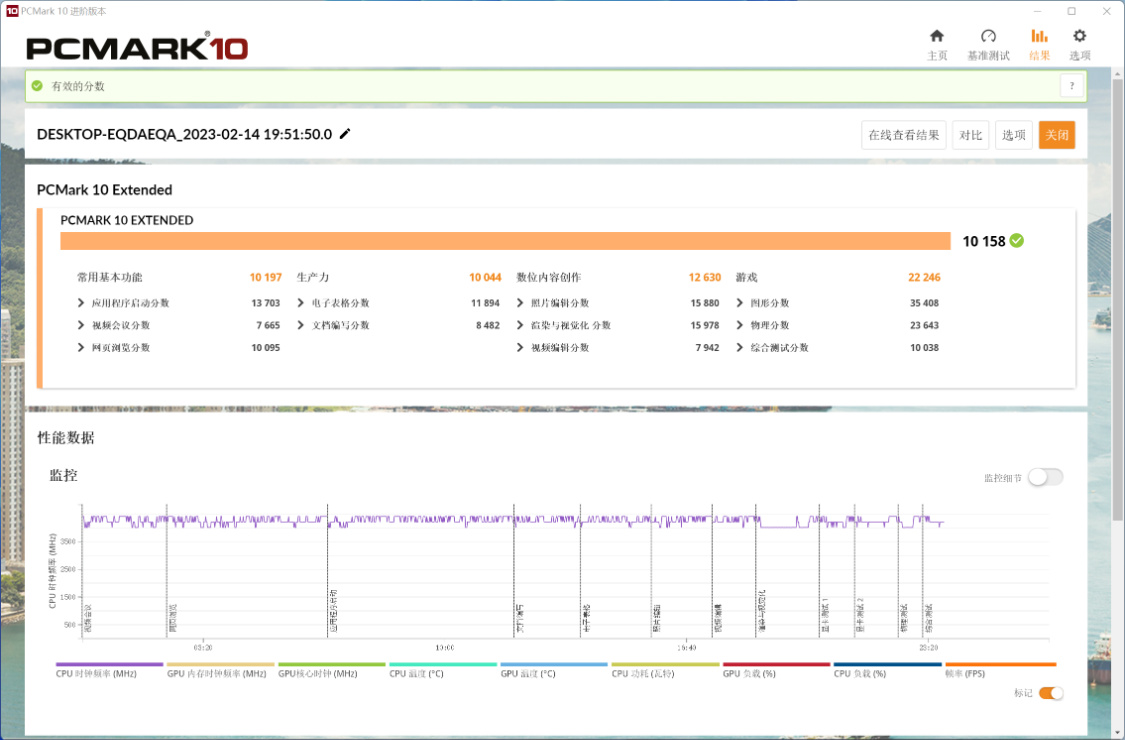Expand 电子表格分数 row

point(301,303)
